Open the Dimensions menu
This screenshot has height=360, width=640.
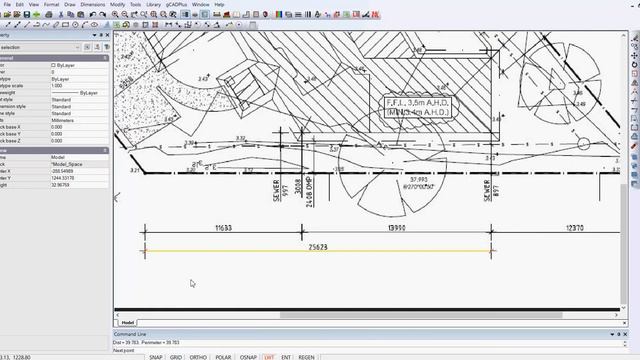pos(93,4)
